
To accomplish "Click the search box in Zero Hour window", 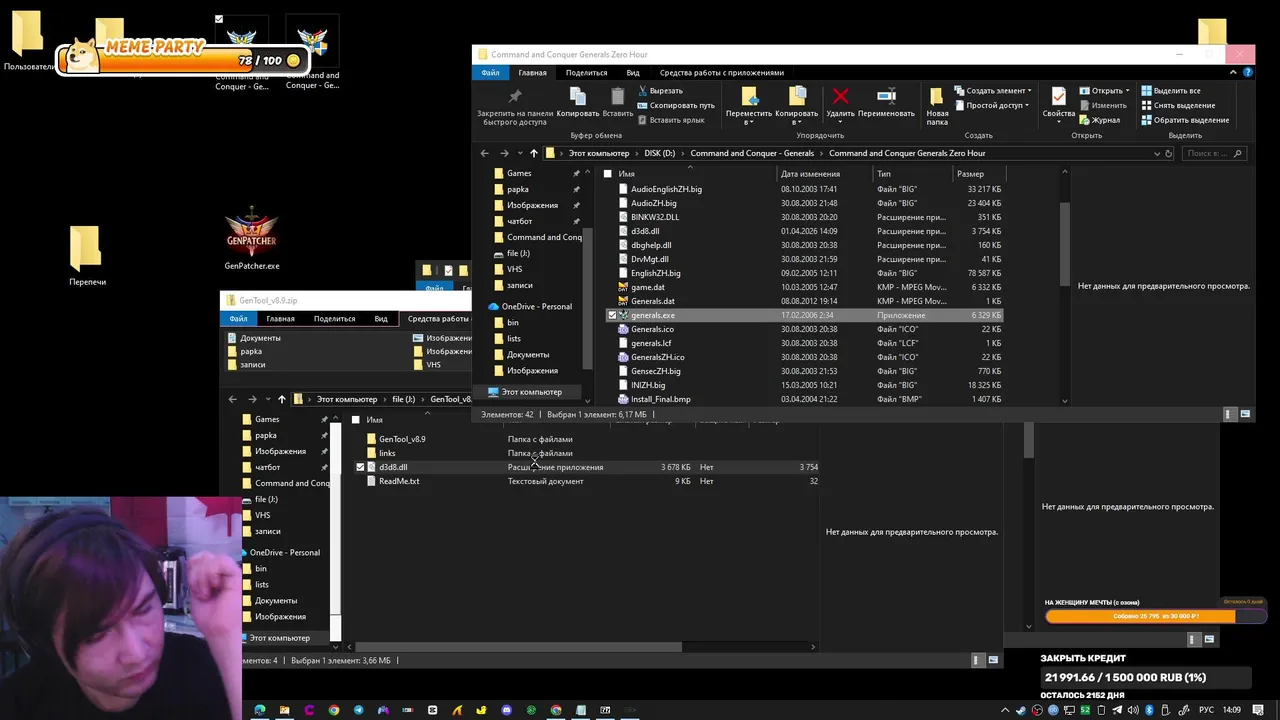I will (x=1212, y=153).
